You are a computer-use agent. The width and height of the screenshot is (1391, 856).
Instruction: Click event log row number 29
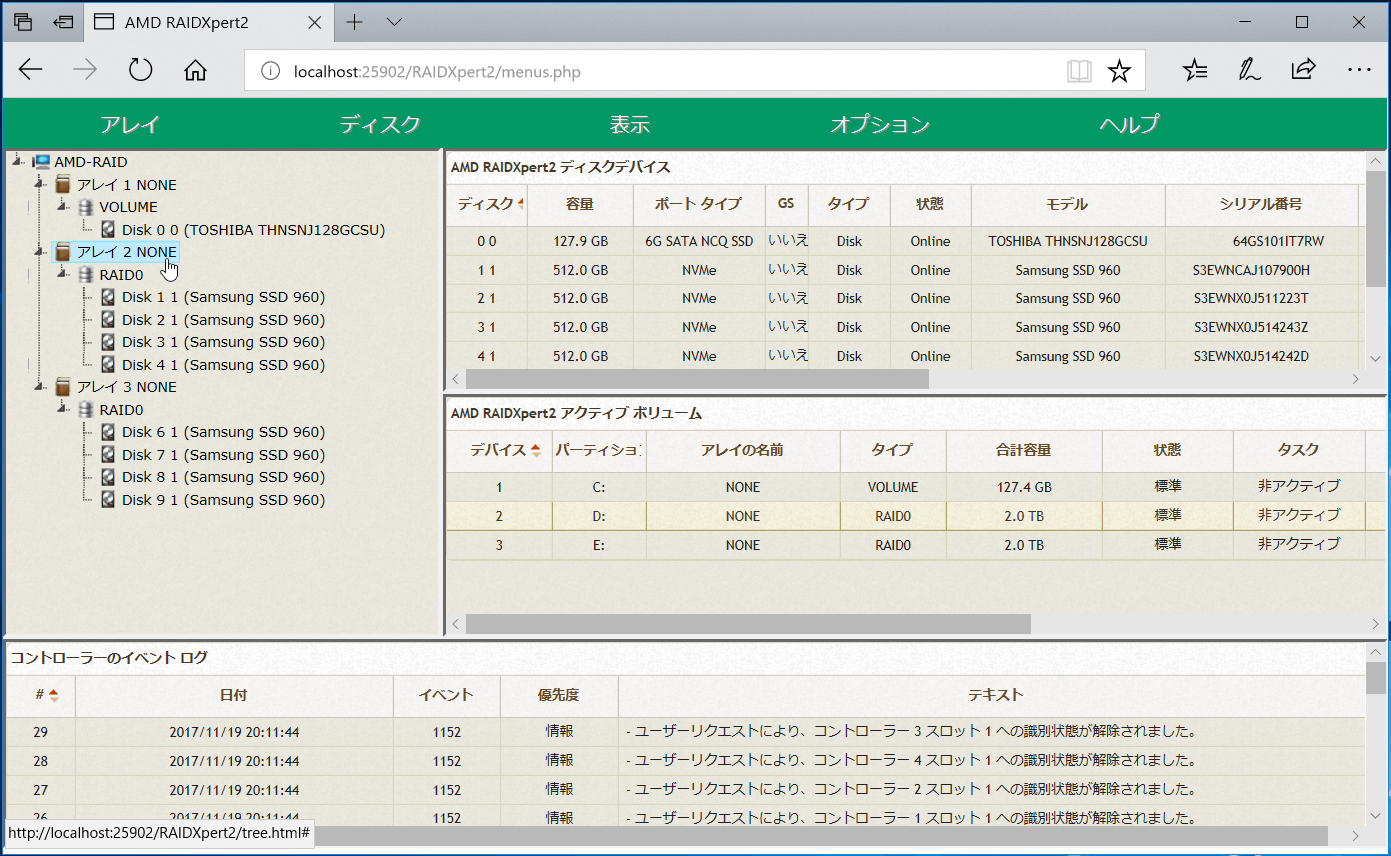coord(40,732)
